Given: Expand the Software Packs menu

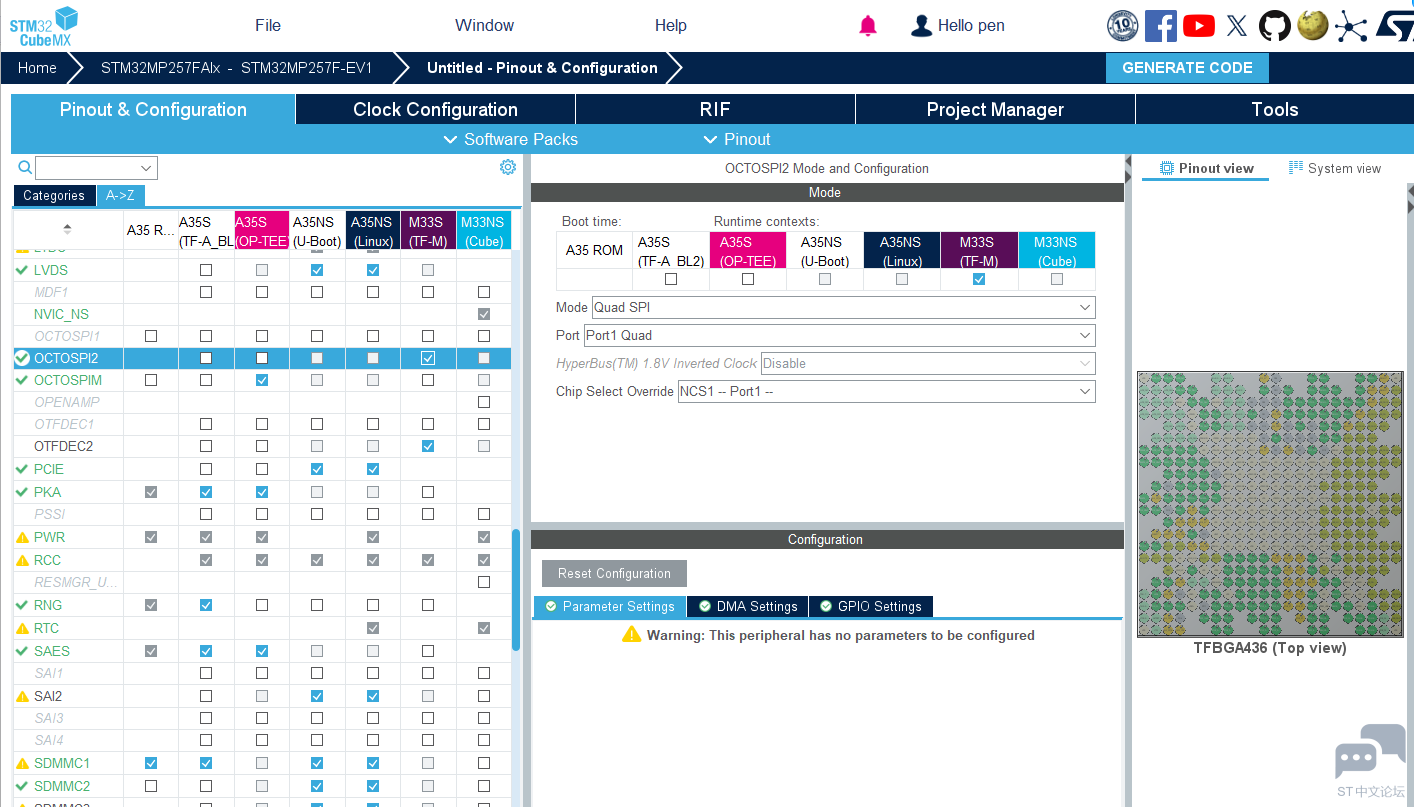Looking at the screenshot, I should 510,139.
